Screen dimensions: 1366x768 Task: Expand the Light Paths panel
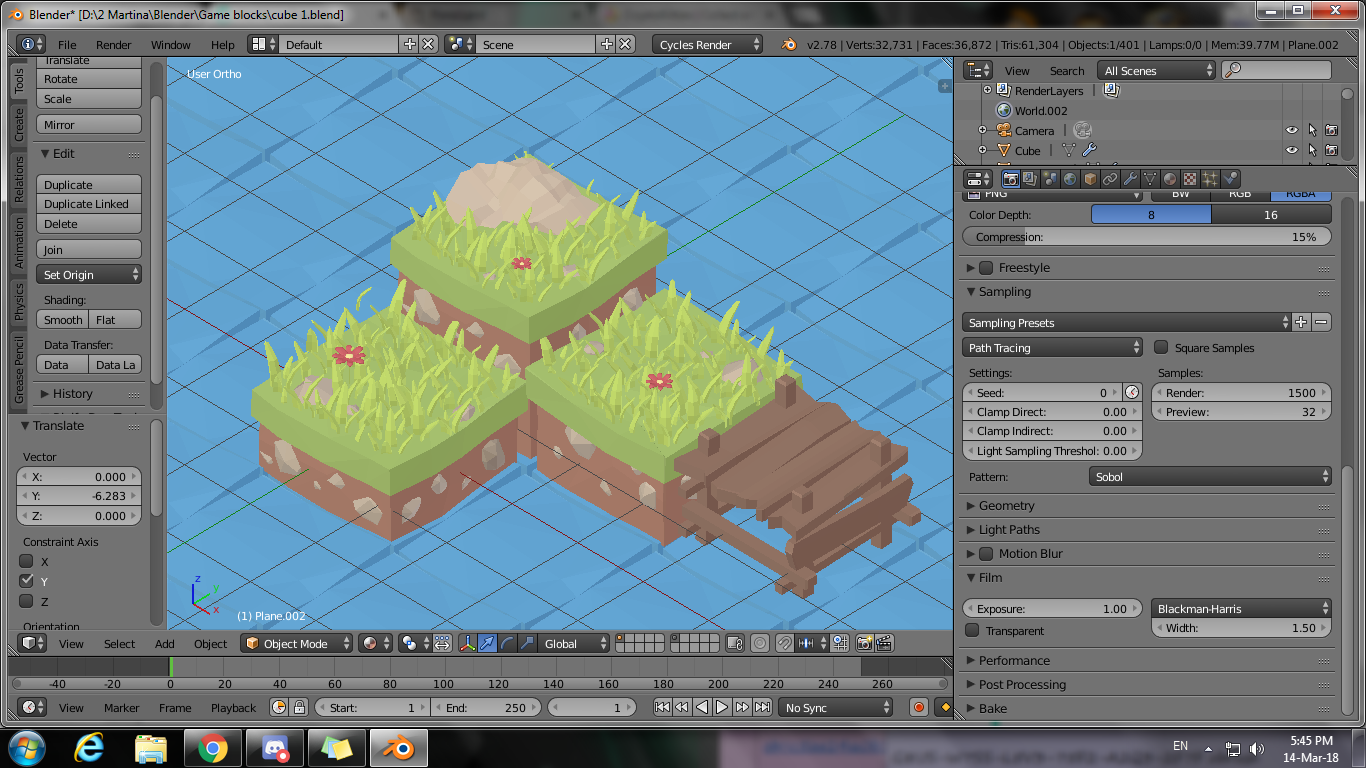point(1008,530)
